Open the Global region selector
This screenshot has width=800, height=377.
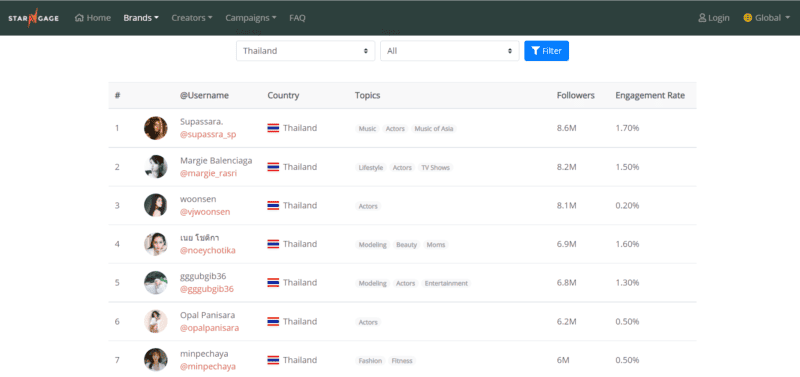point(767,18)
